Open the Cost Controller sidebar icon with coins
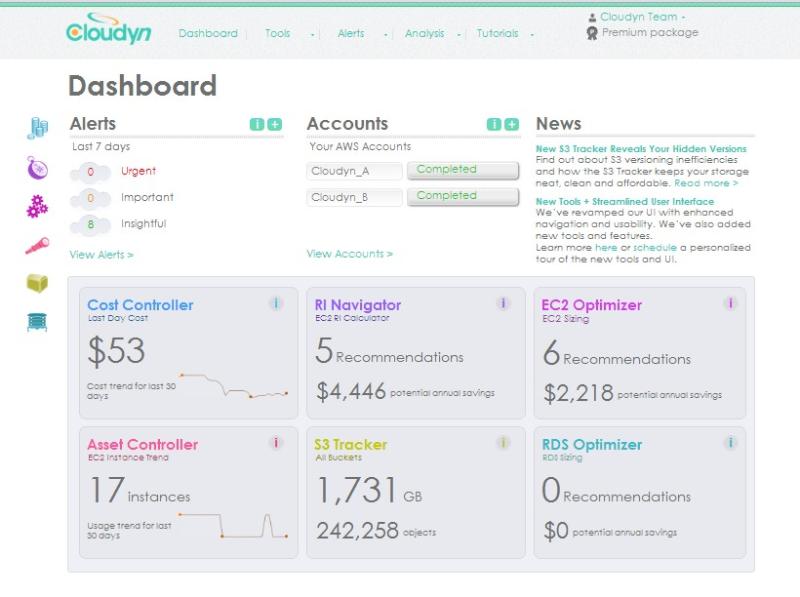 pyautogui.click(x=37, y=128)
